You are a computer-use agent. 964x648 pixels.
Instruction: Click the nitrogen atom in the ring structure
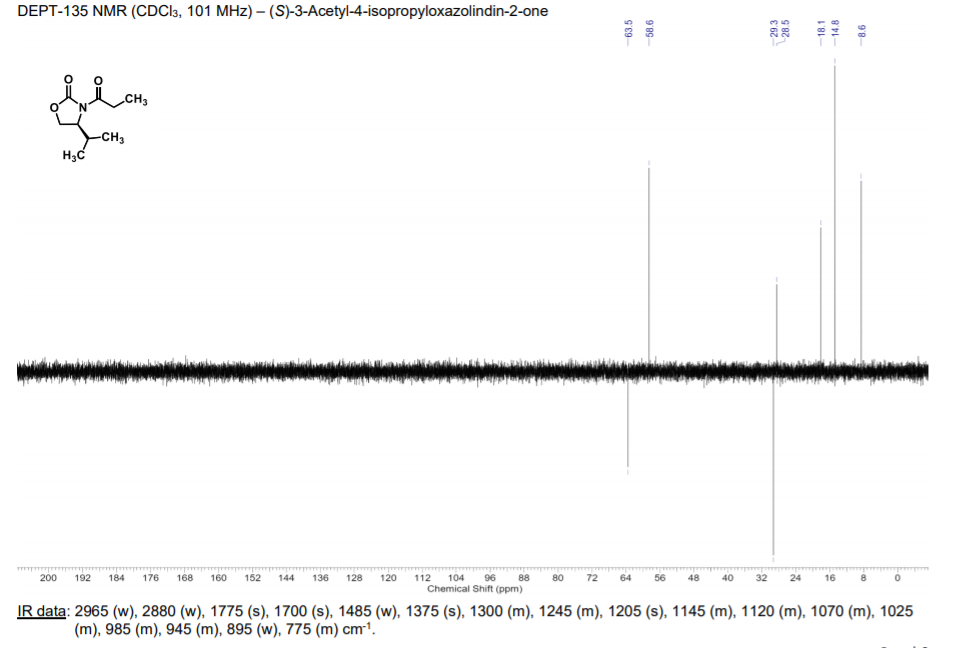tap(82, 107)
